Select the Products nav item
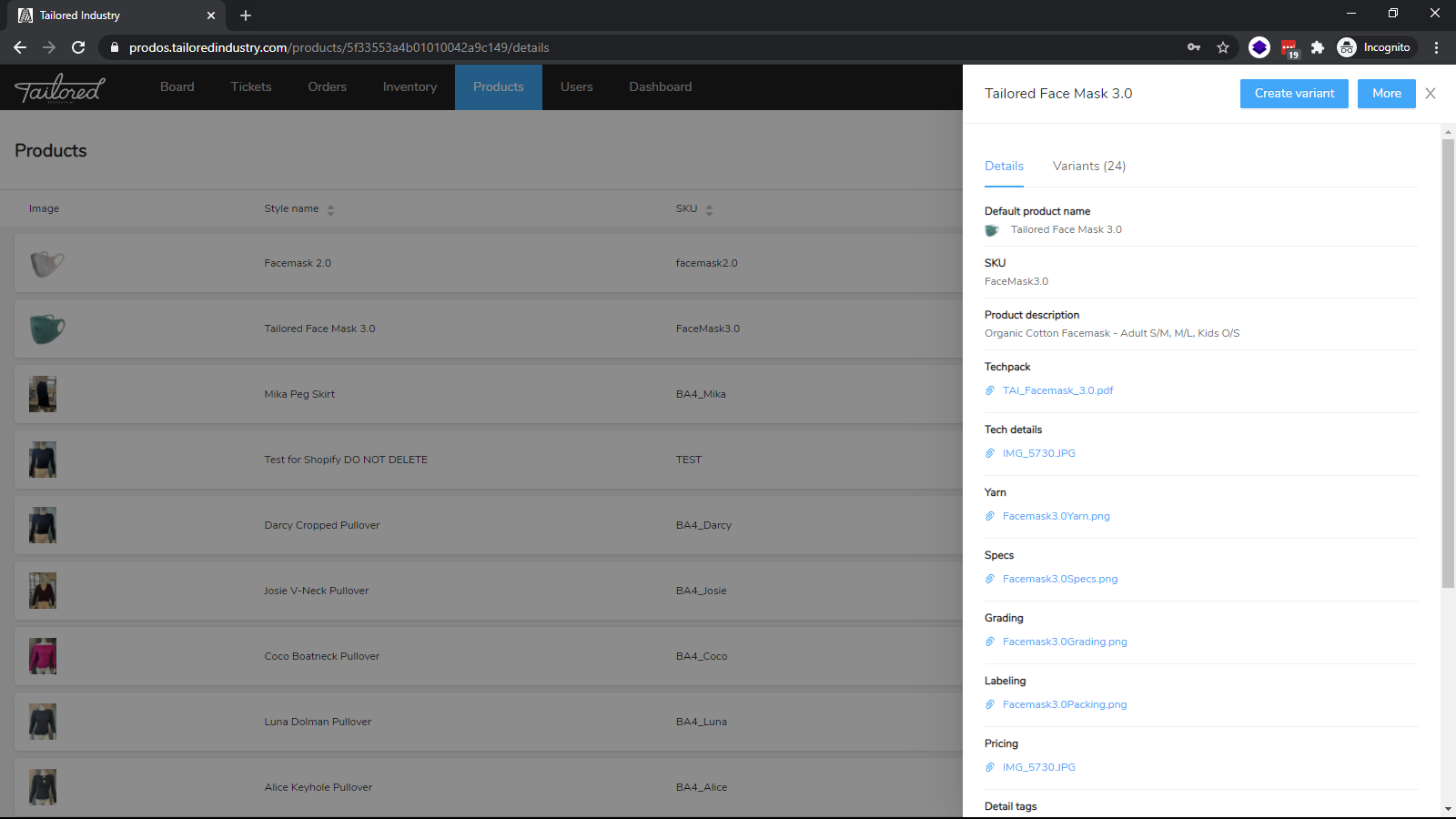 click(x=499, y=87)
